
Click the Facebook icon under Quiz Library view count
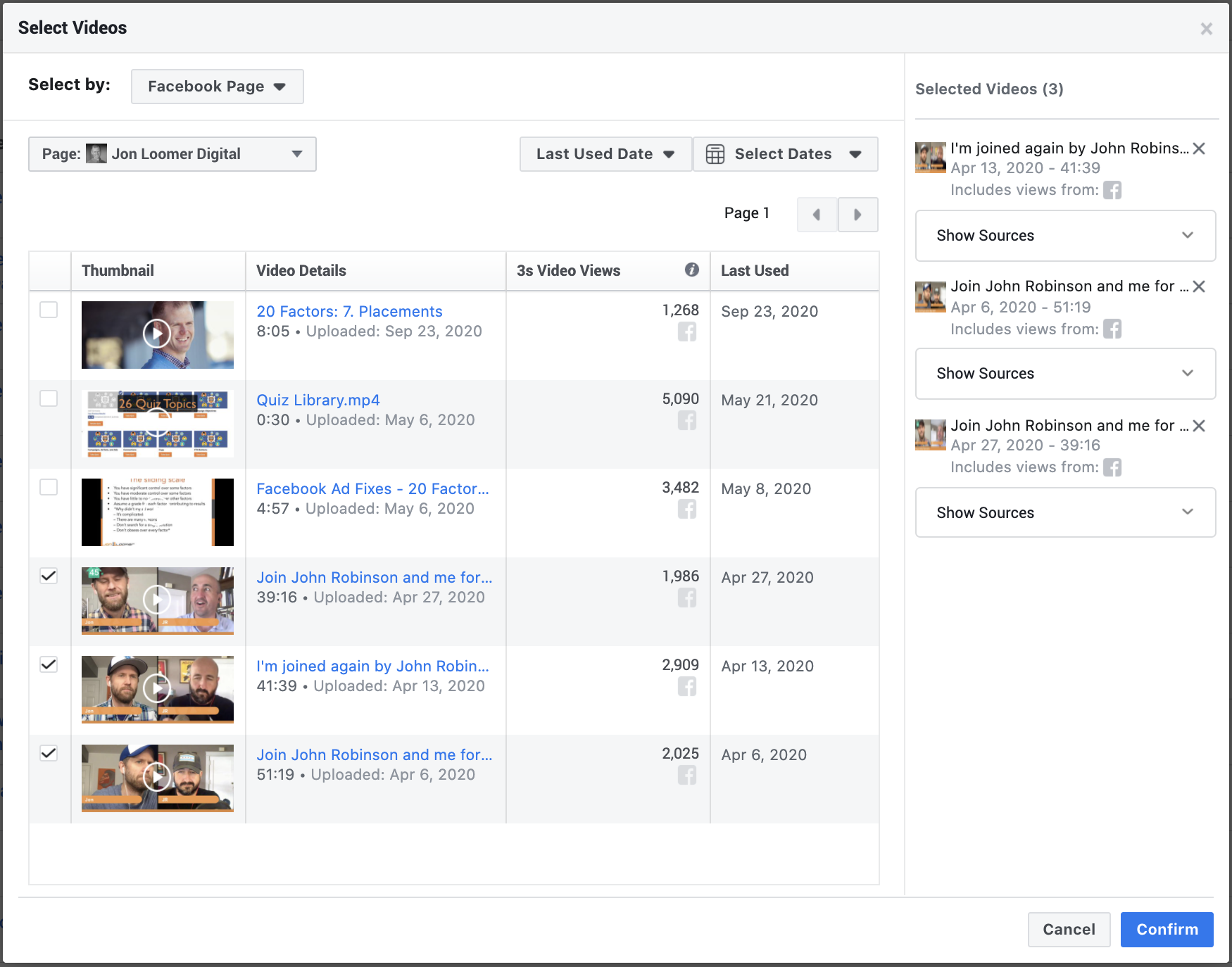click(x=687, y=421)
